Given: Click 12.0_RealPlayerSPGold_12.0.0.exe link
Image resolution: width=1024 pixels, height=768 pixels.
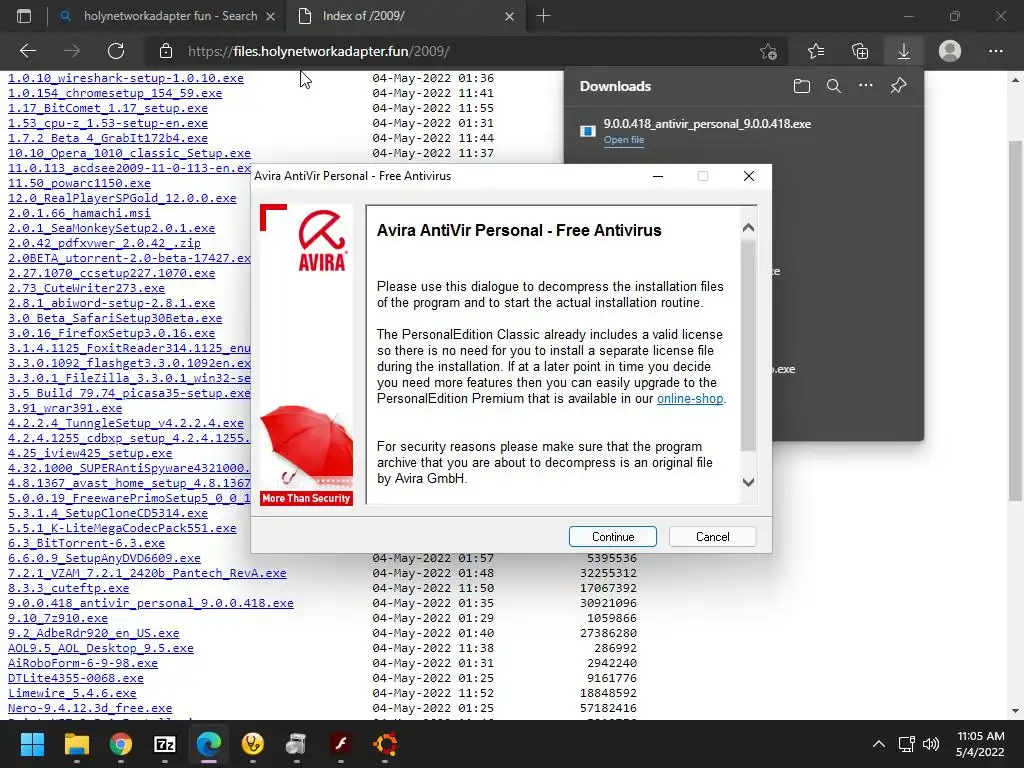Looking at the screenshot, I should coord(122,198).
